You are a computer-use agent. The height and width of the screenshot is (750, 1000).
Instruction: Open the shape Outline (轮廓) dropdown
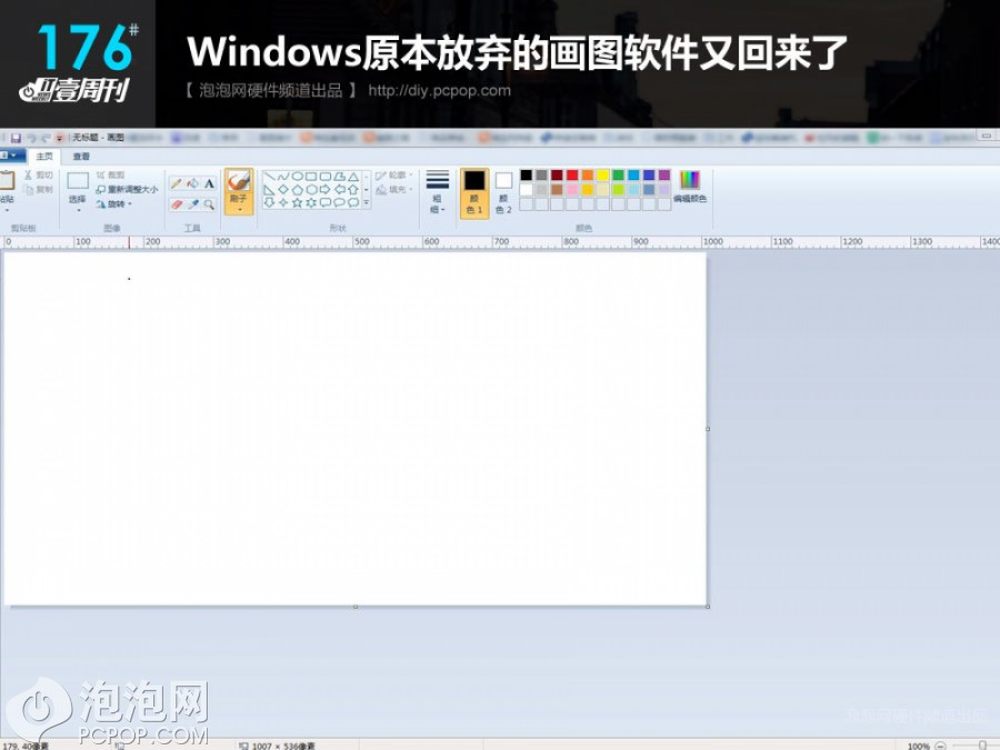[393, 175]
